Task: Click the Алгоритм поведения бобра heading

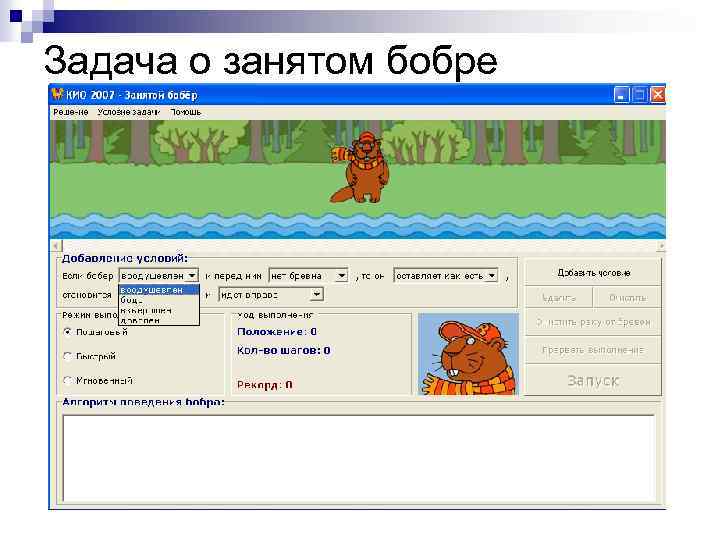Action: tap(143, 402)
